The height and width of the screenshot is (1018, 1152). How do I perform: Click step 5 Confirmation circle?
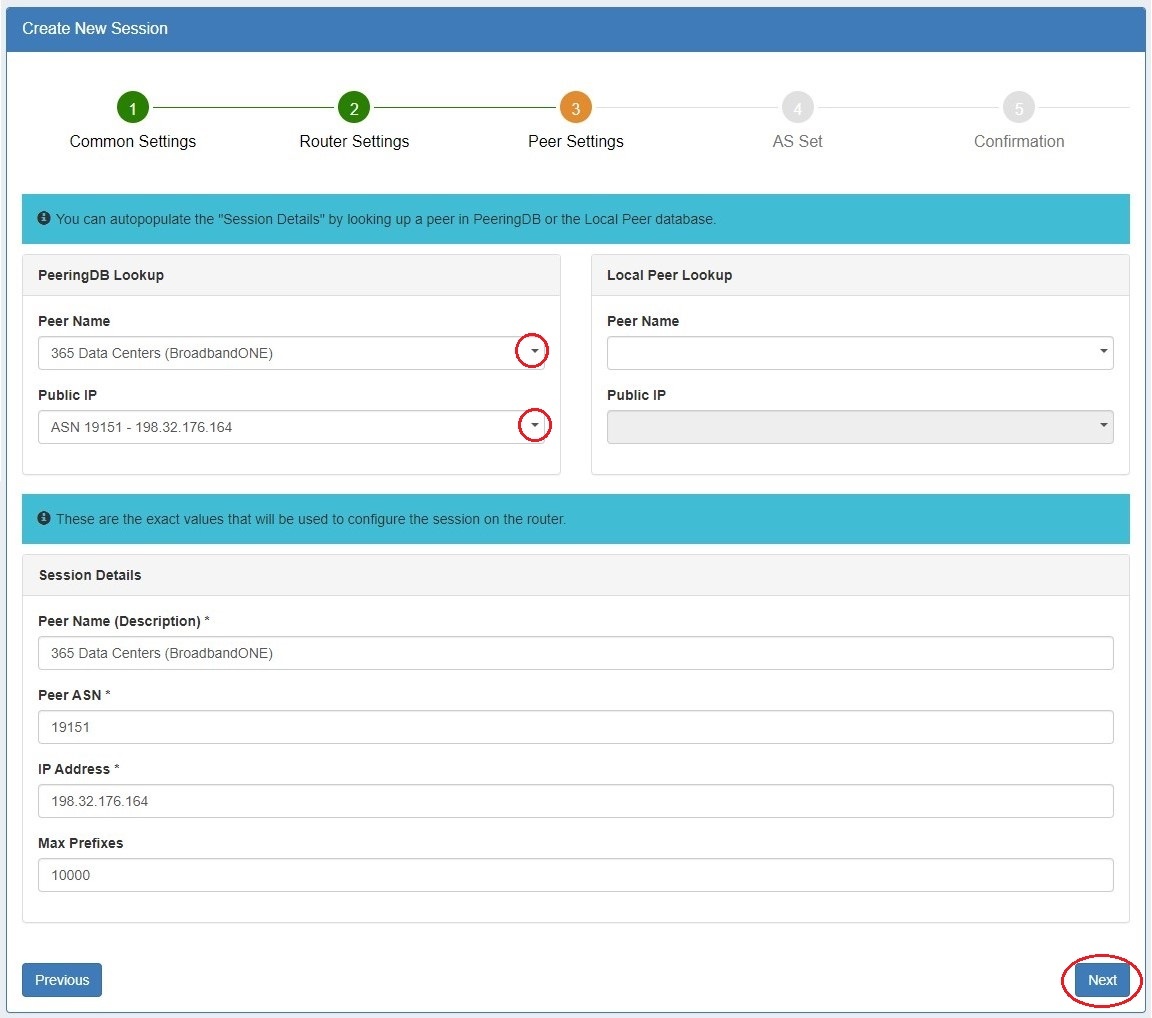point(1018,108)
